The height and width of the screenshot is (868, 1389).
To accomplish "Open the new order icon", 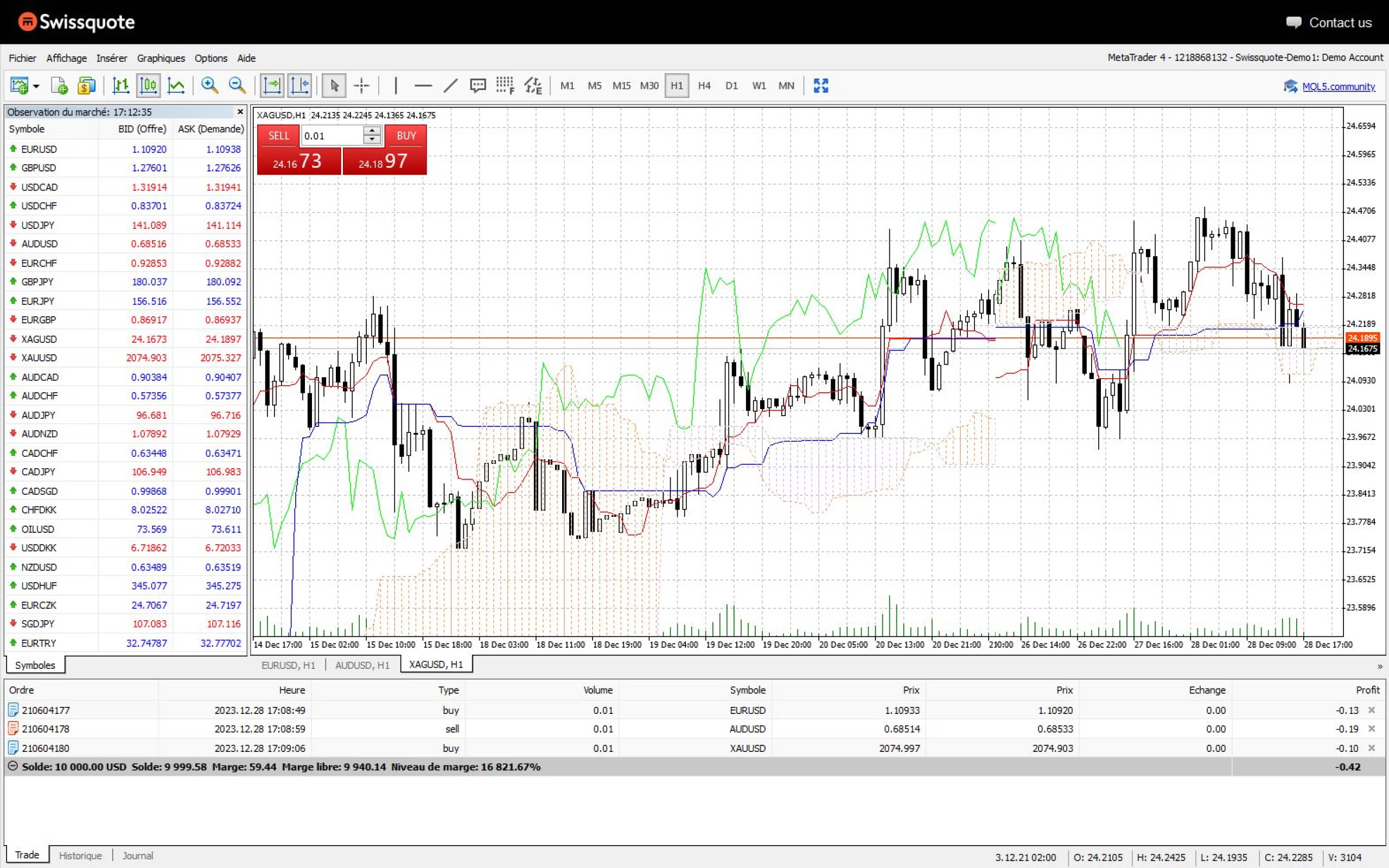I will click(x=59, y=86).
